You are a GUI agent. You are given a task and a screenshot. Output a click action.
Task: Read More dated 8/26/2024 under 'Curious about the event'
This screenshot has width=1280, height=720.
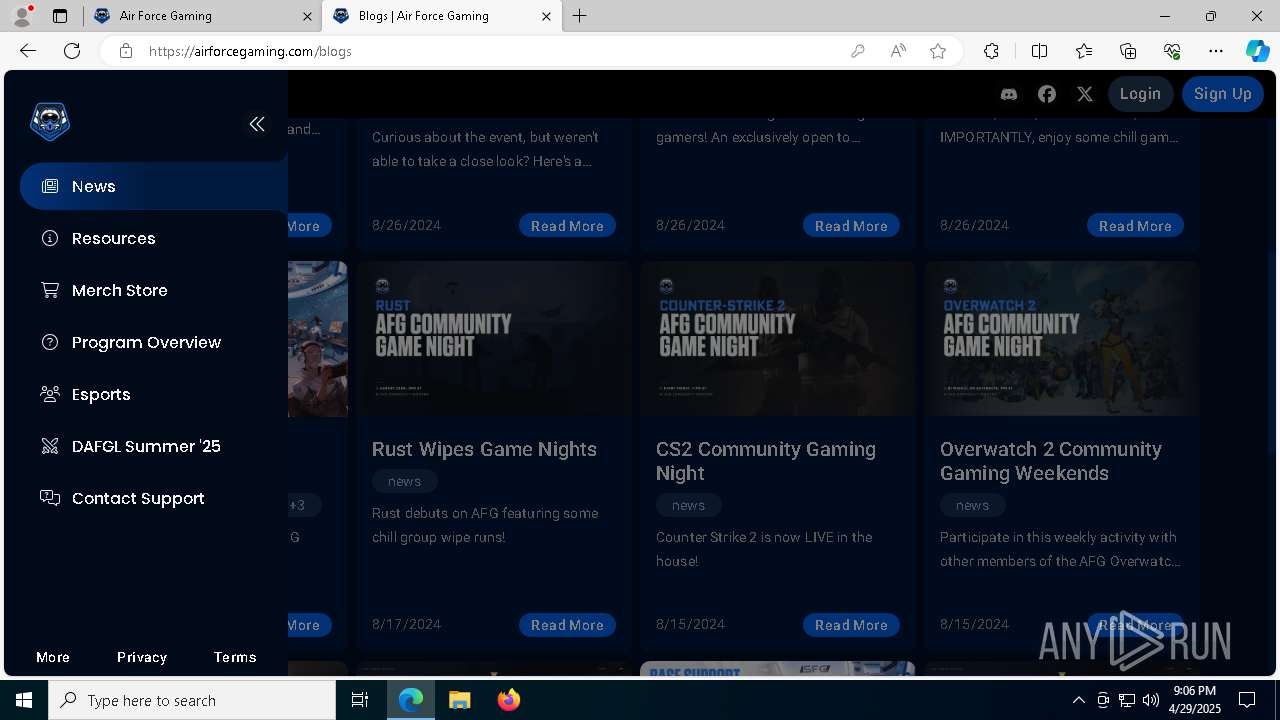567,226
